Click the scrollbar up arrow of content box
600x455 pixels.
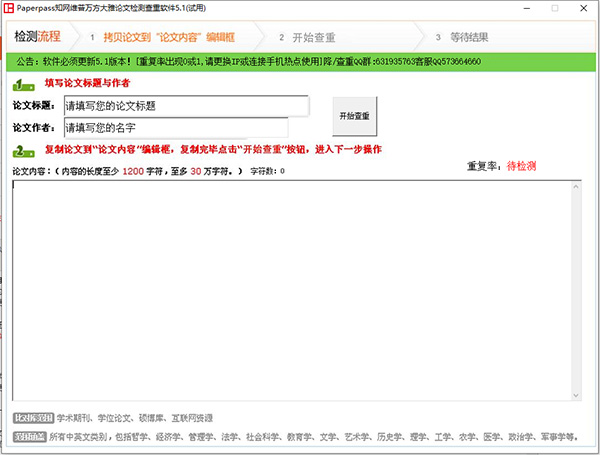tap(576, 186)
